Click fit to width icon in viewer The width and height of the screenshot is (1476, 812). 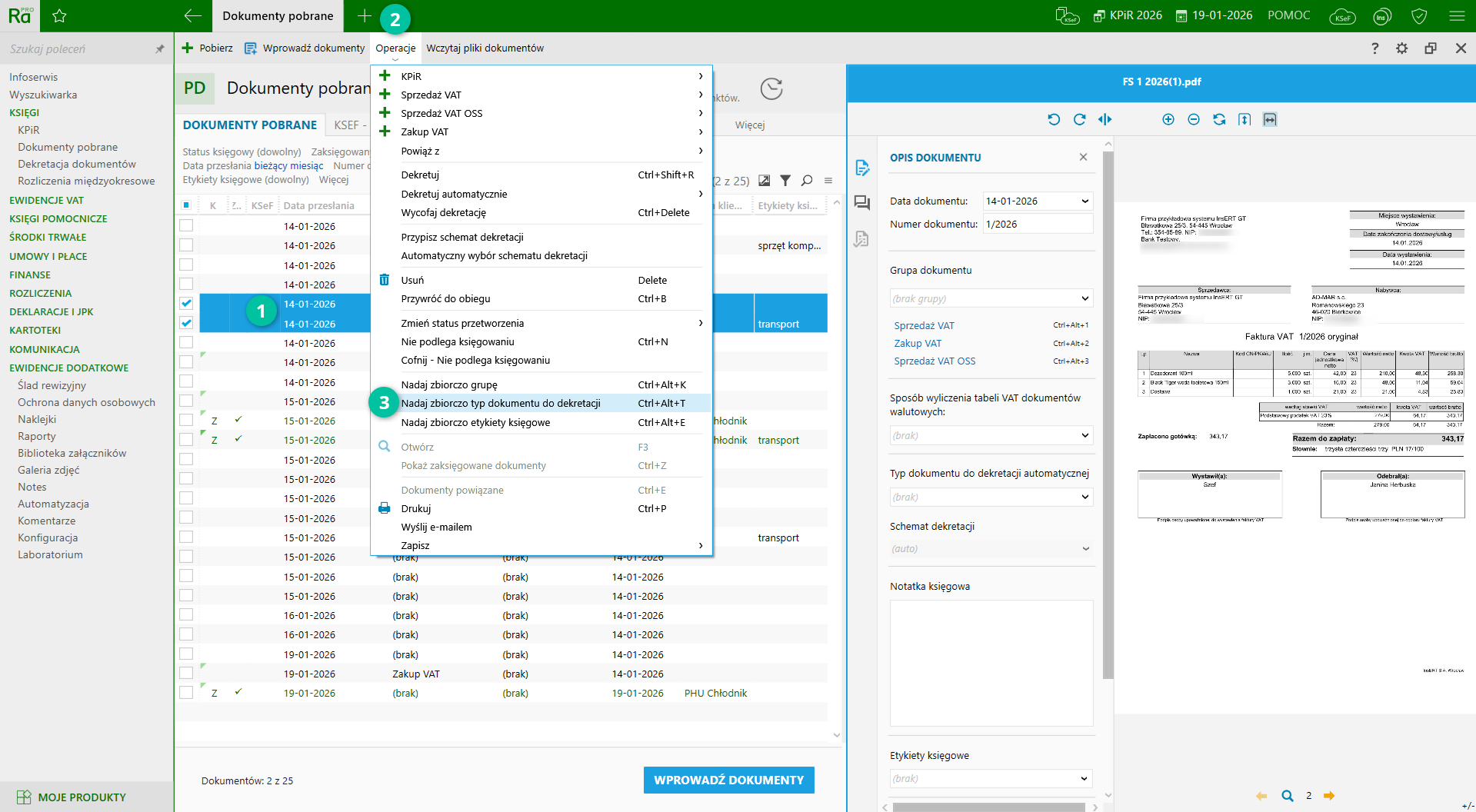tap(1269, 119)
